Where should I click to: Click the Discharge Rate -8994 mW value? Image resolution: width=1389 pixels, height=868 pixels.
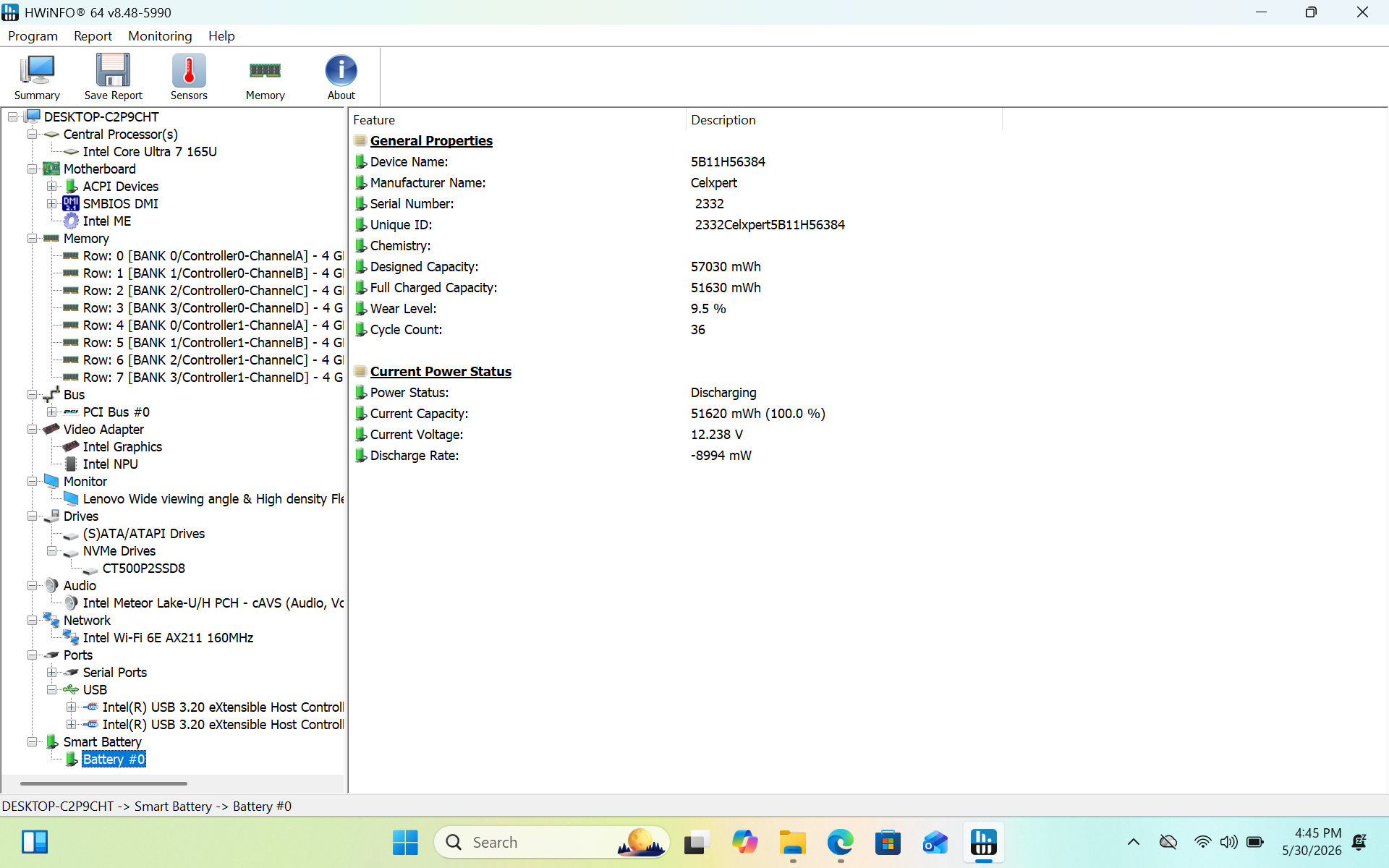point(721,456)
